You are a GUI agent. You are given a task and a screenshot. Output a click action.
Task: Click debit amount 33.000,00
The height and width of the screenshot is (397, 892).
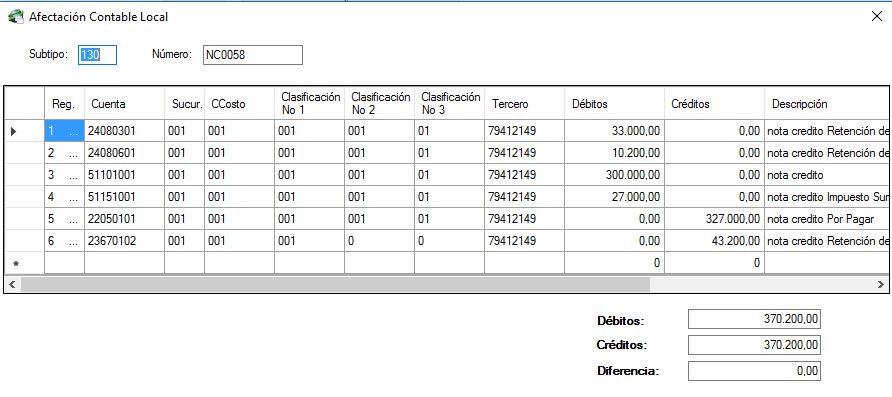pos(614,131)
